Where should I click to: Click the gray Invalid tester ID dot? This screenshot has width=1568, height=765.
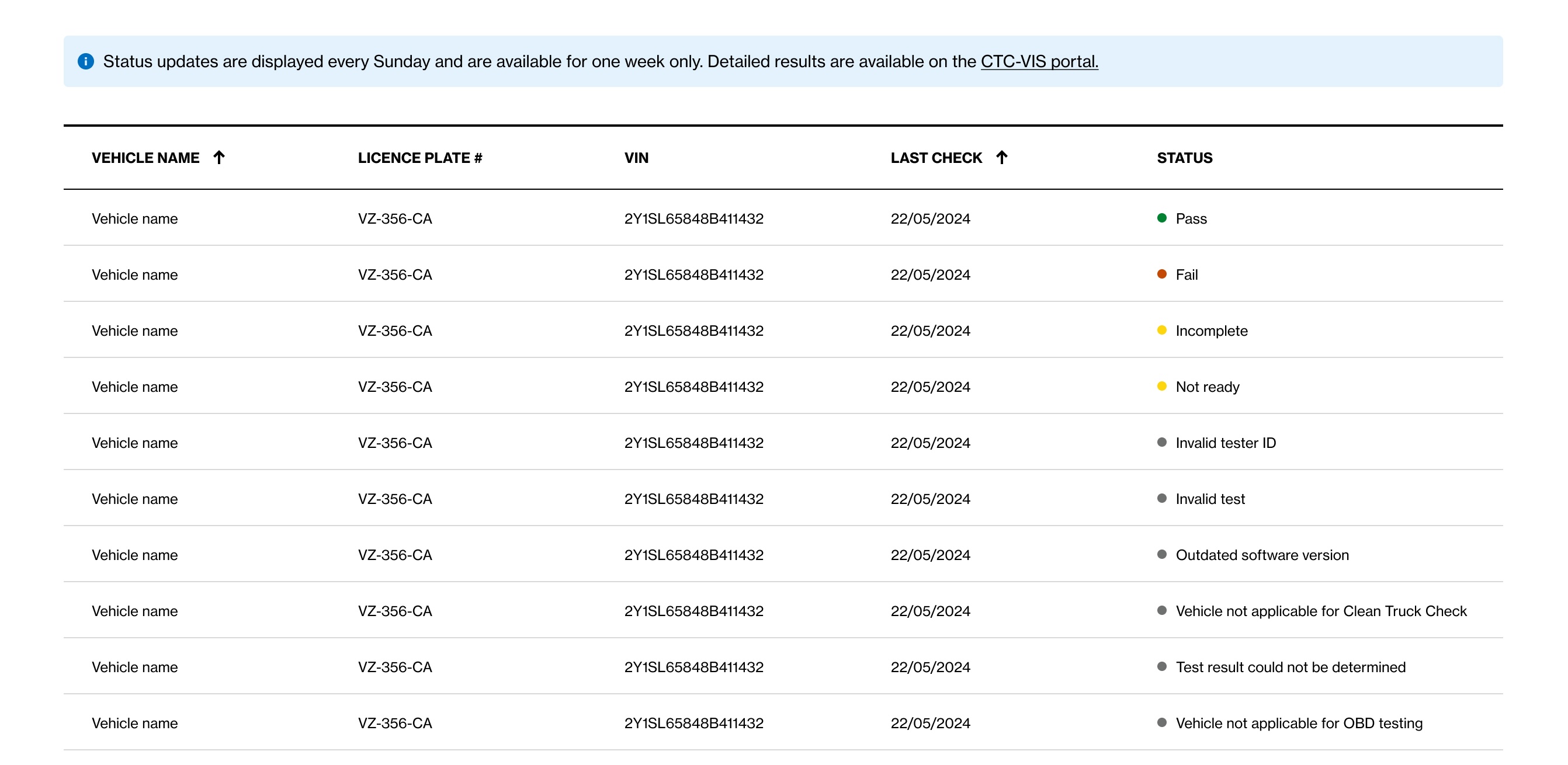1161,442
